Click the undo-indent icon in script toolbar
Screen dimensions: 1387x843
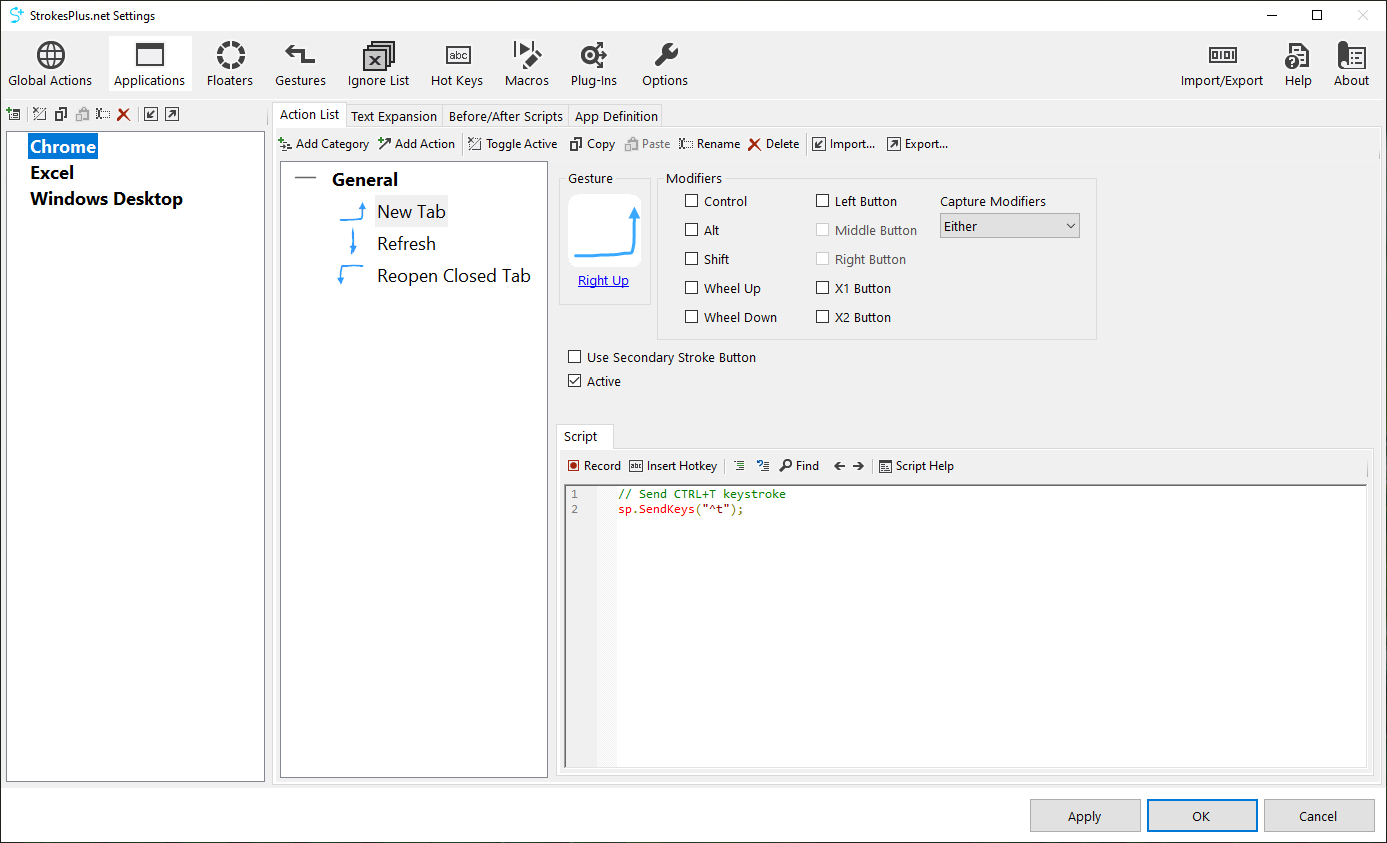763,466
